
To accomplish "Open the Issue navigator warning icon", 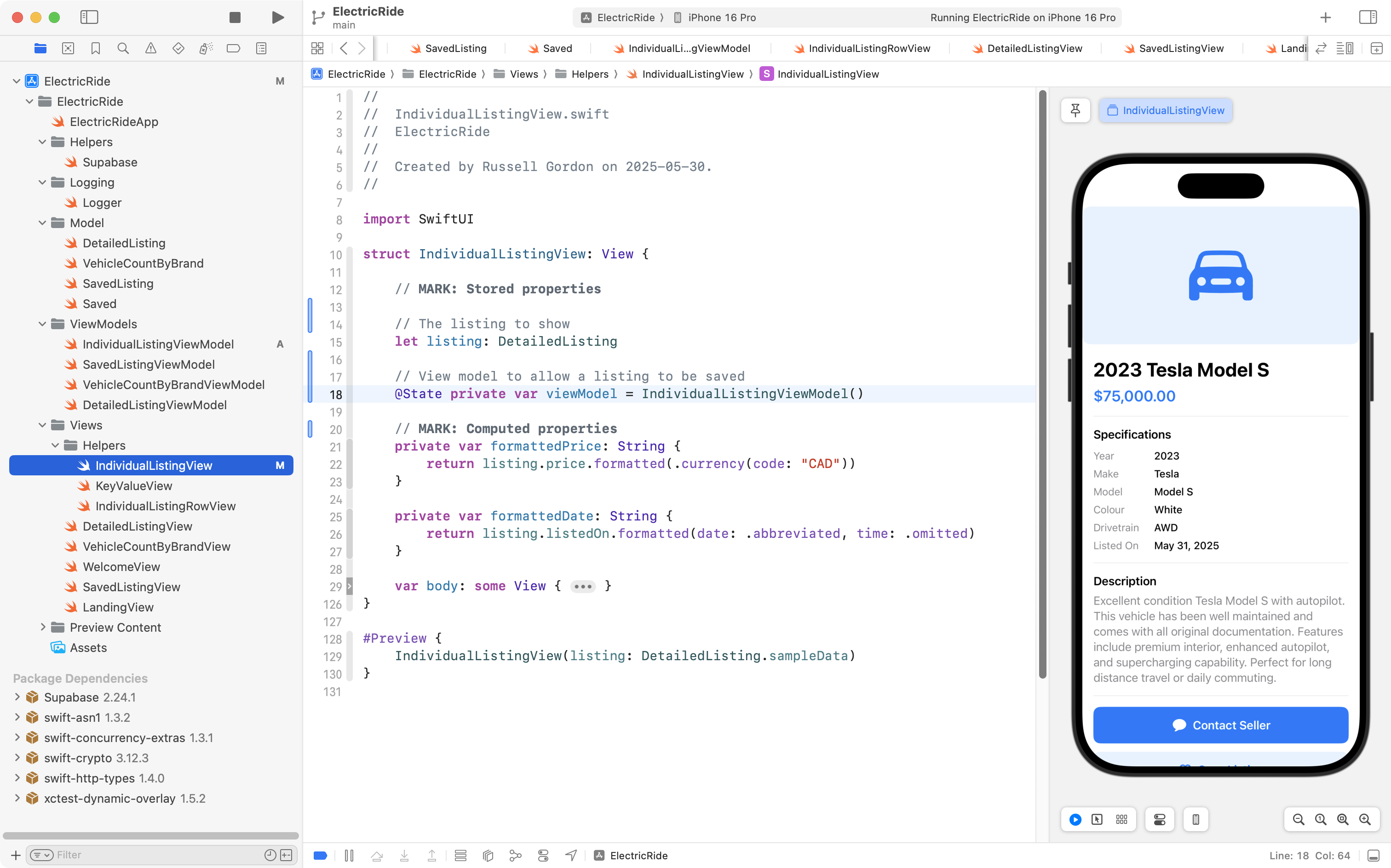I will (x=150, y=48).
